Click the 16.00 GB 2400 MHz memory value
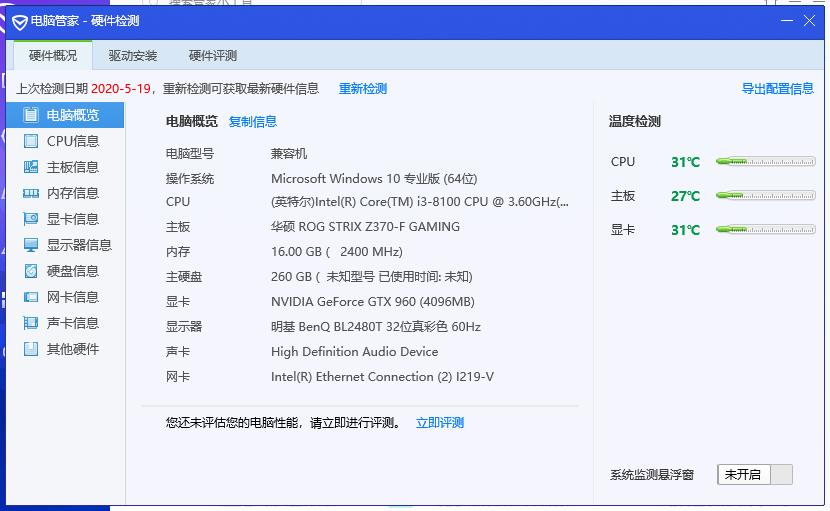This screenshot has height=511, width=830. [x=337, y=252]
